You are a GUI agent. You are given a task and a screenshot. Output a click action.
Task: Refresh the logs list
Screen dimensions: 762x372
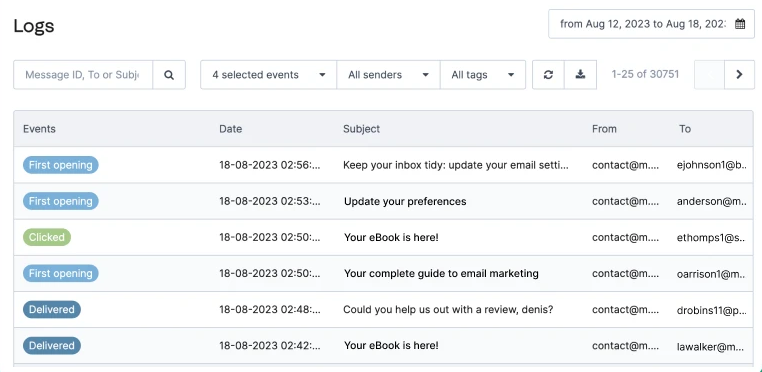548,75
